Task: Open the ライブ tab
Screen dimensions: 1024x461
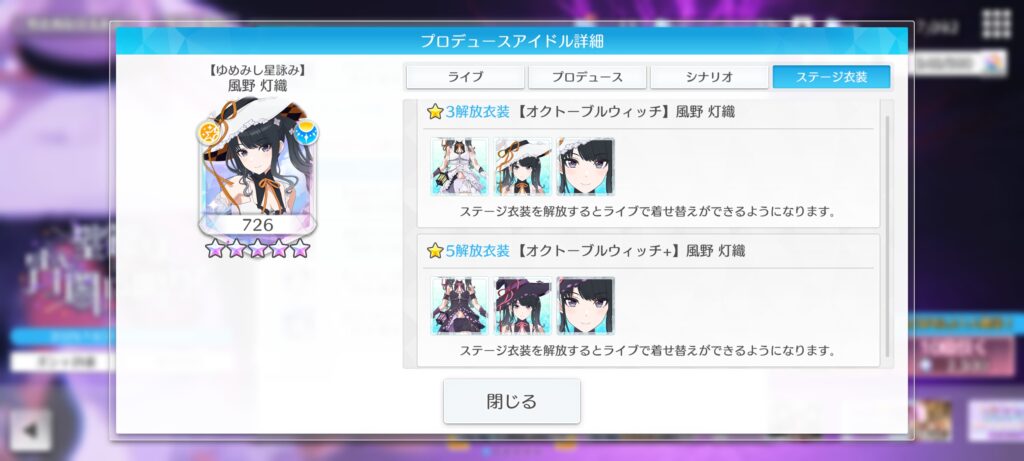Action: pyautogui.click(x=465, y=76)
